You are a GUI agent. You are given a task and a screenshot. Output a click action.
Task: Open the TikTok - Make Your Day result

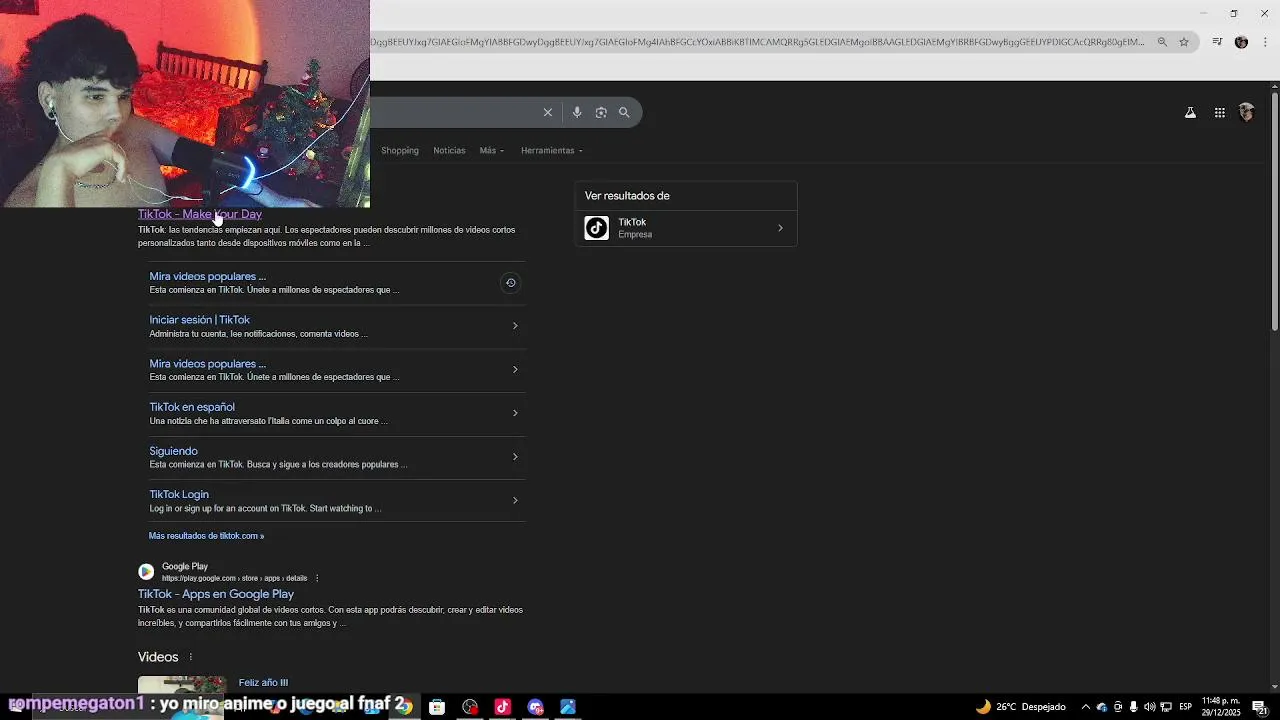click(x=200, y=214)
